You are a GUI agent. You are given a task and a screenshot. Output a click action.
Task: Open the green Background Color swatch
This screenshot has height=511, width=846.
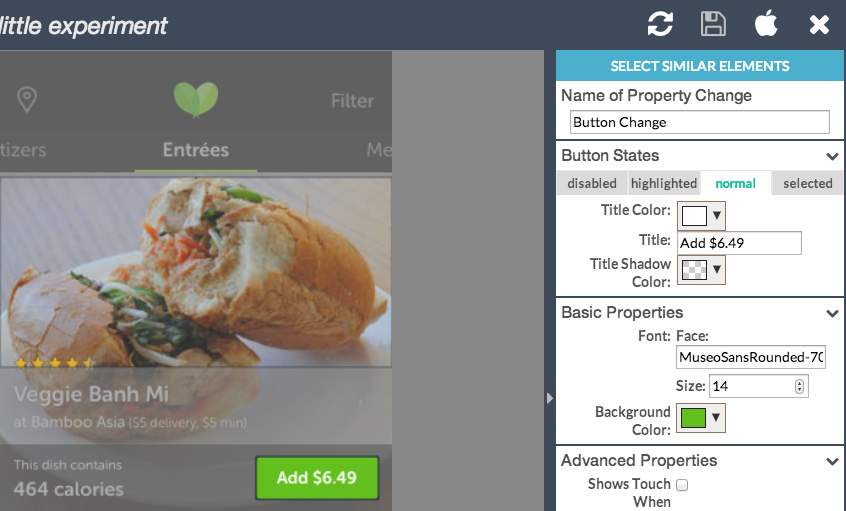pyautogui.click(x=701, y=418)
